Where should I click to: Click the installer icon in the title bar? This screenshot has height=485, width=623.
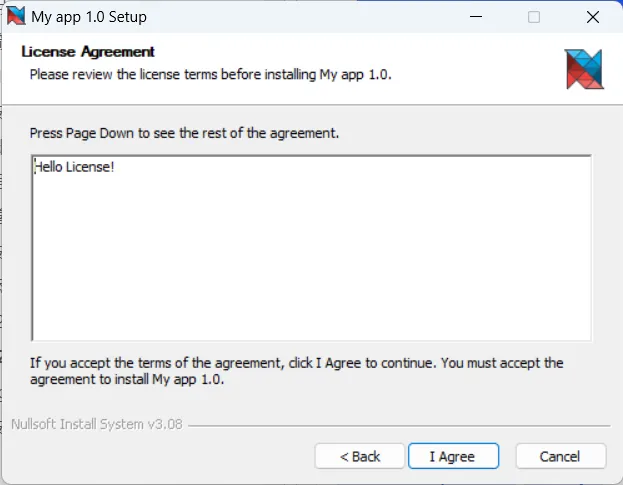(x=16, y=16)
